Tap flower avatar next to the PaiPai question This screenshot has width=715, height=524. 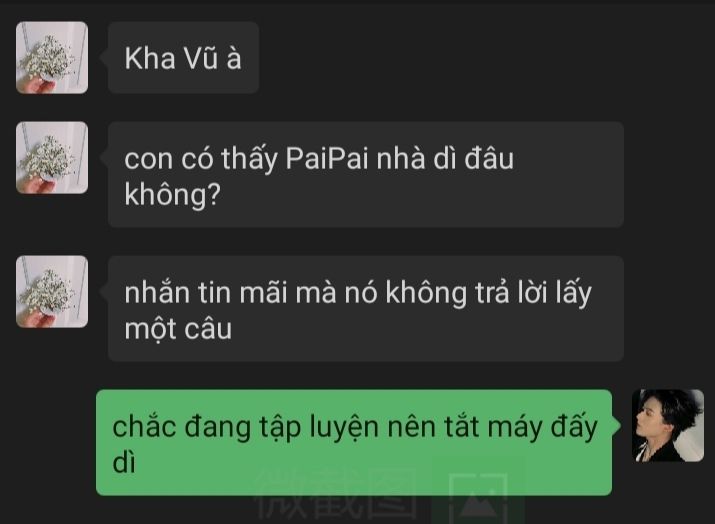52,157
